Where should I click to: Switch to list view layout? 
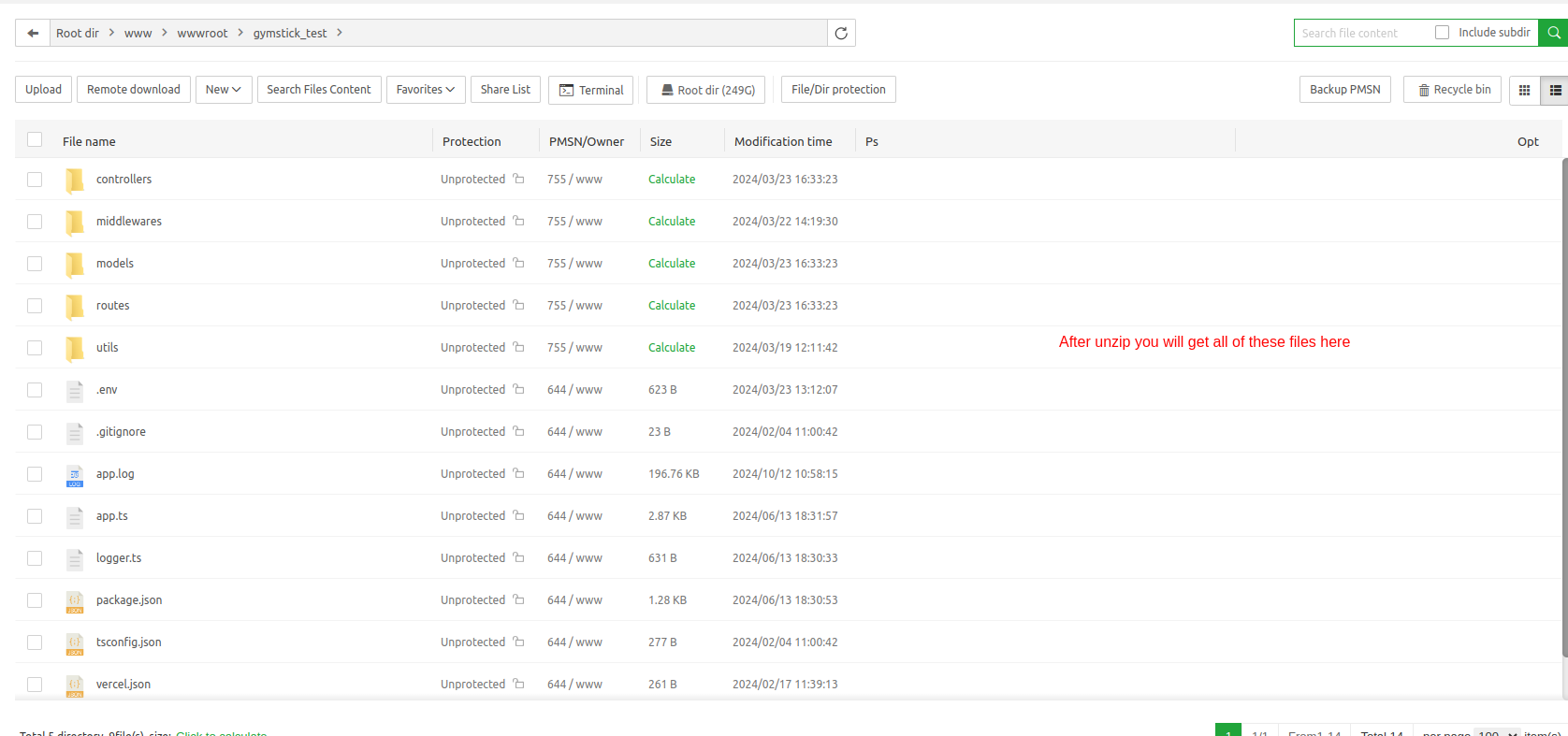tap(1555, 90)
